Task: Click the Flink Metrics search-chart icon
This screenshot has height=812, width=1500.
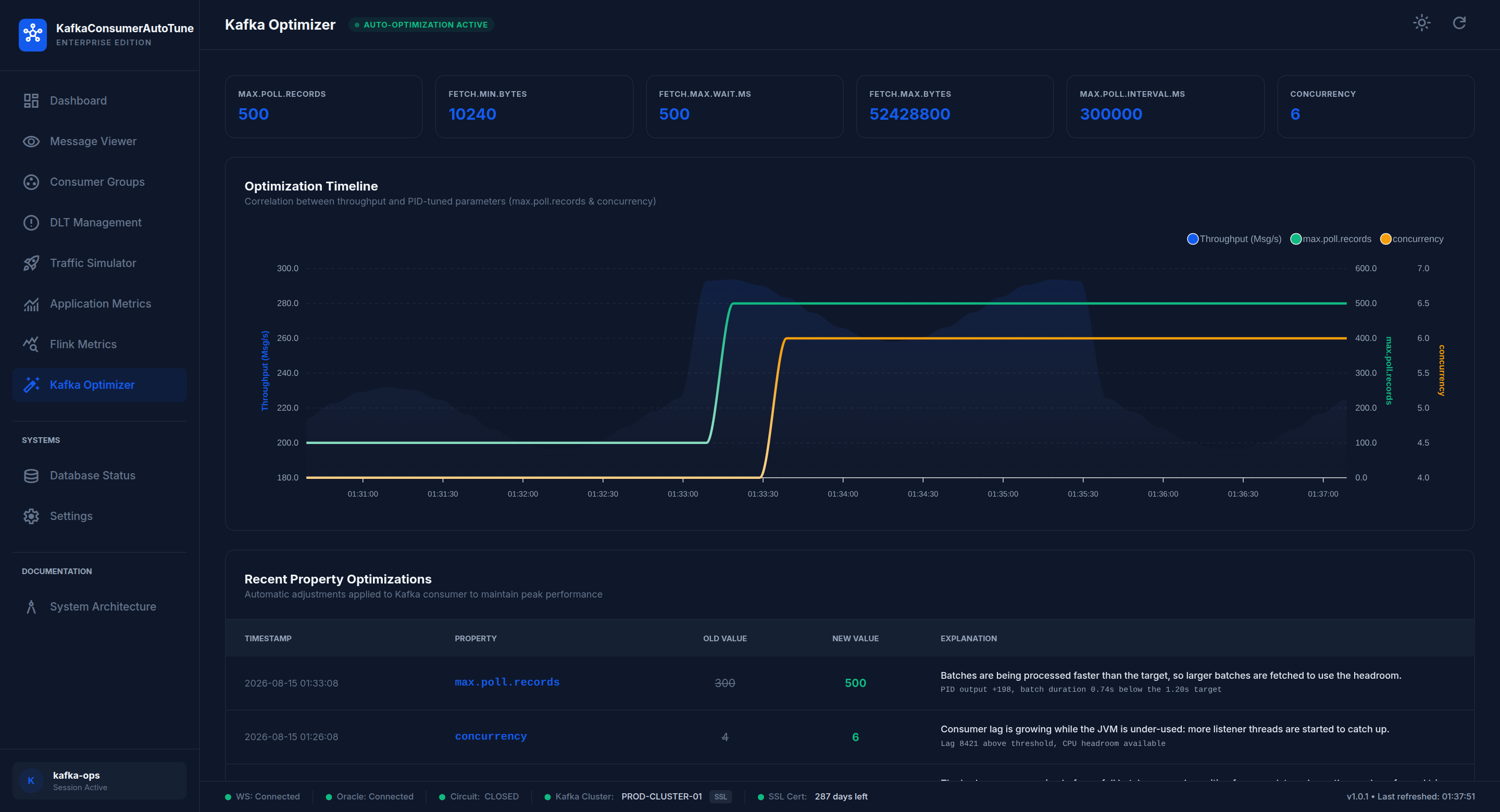Action: click(31, 344)
